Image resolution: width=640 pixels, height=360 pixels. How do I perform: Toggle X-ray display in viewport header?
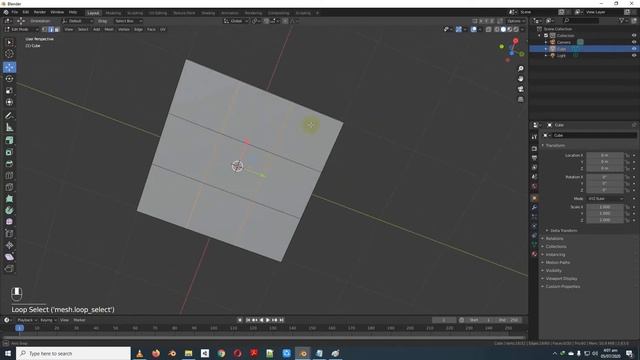489,29
